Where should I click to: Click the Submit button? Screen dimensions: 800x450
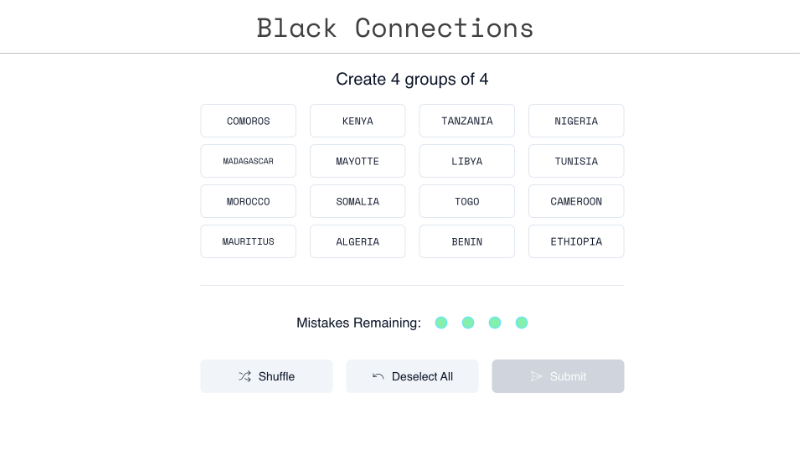point(558,376)
